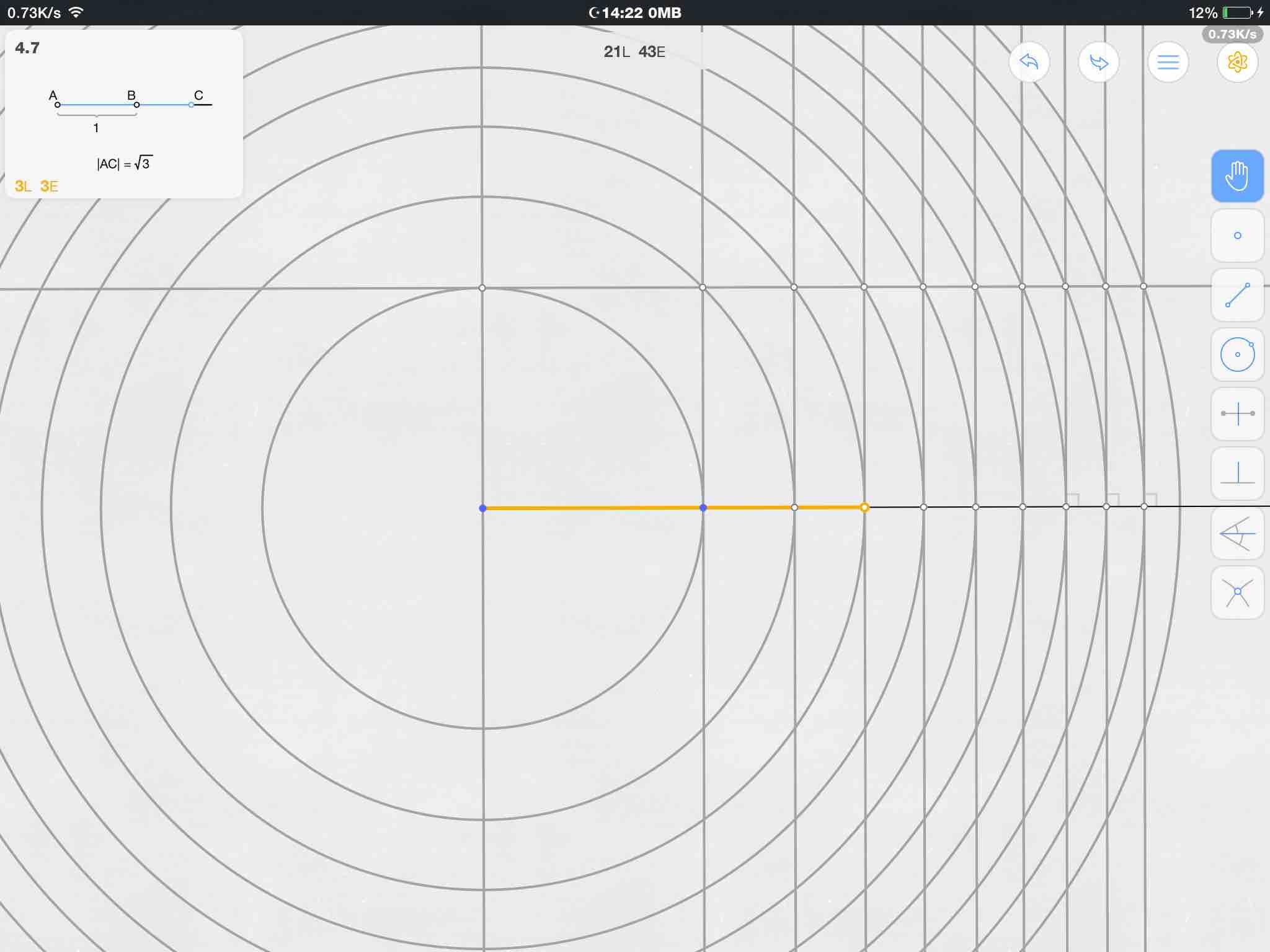Tap the redo arrow button

[x=1099, y=62]
